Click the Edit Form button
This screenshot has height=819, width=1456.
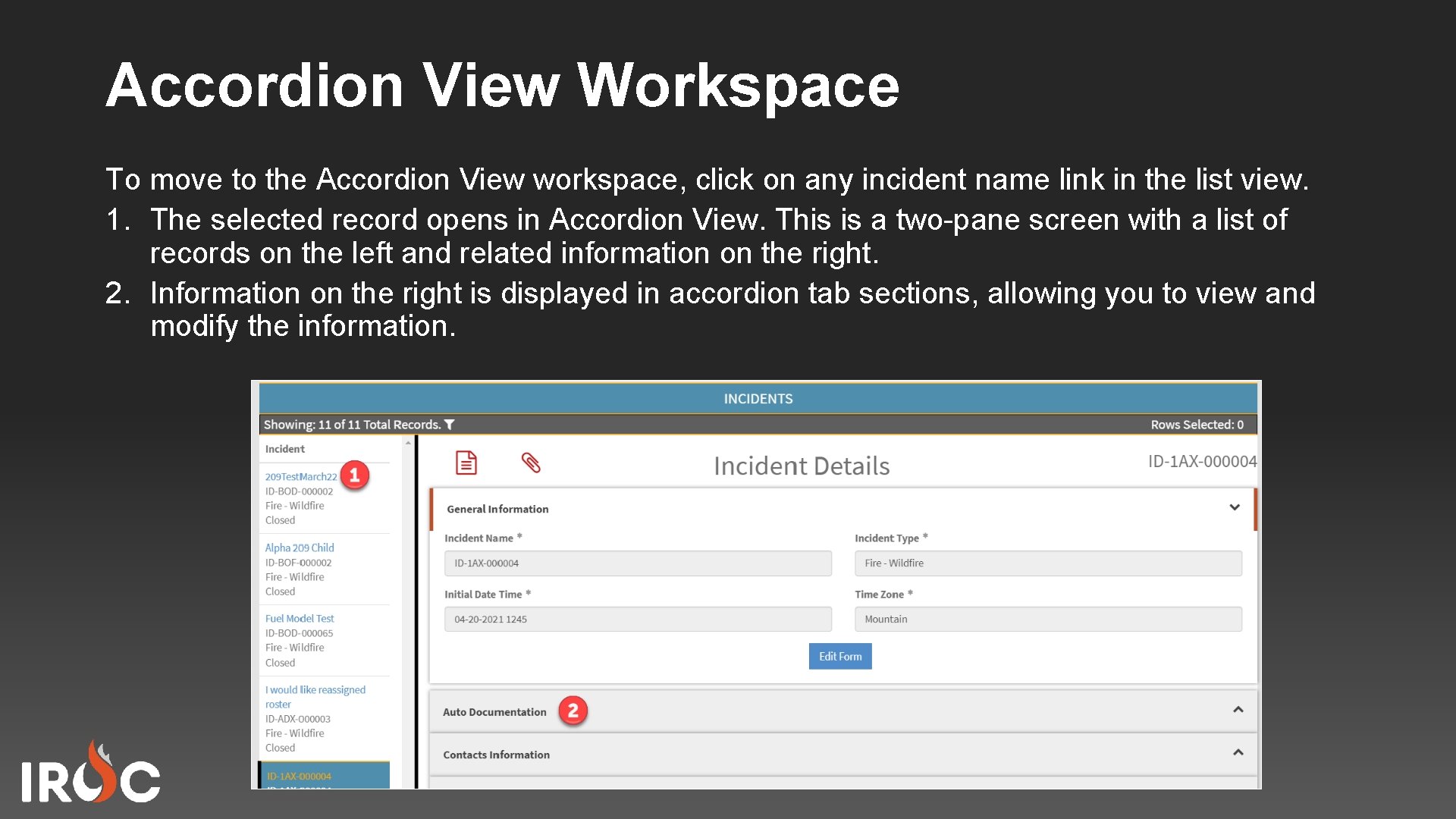[839, 656]
